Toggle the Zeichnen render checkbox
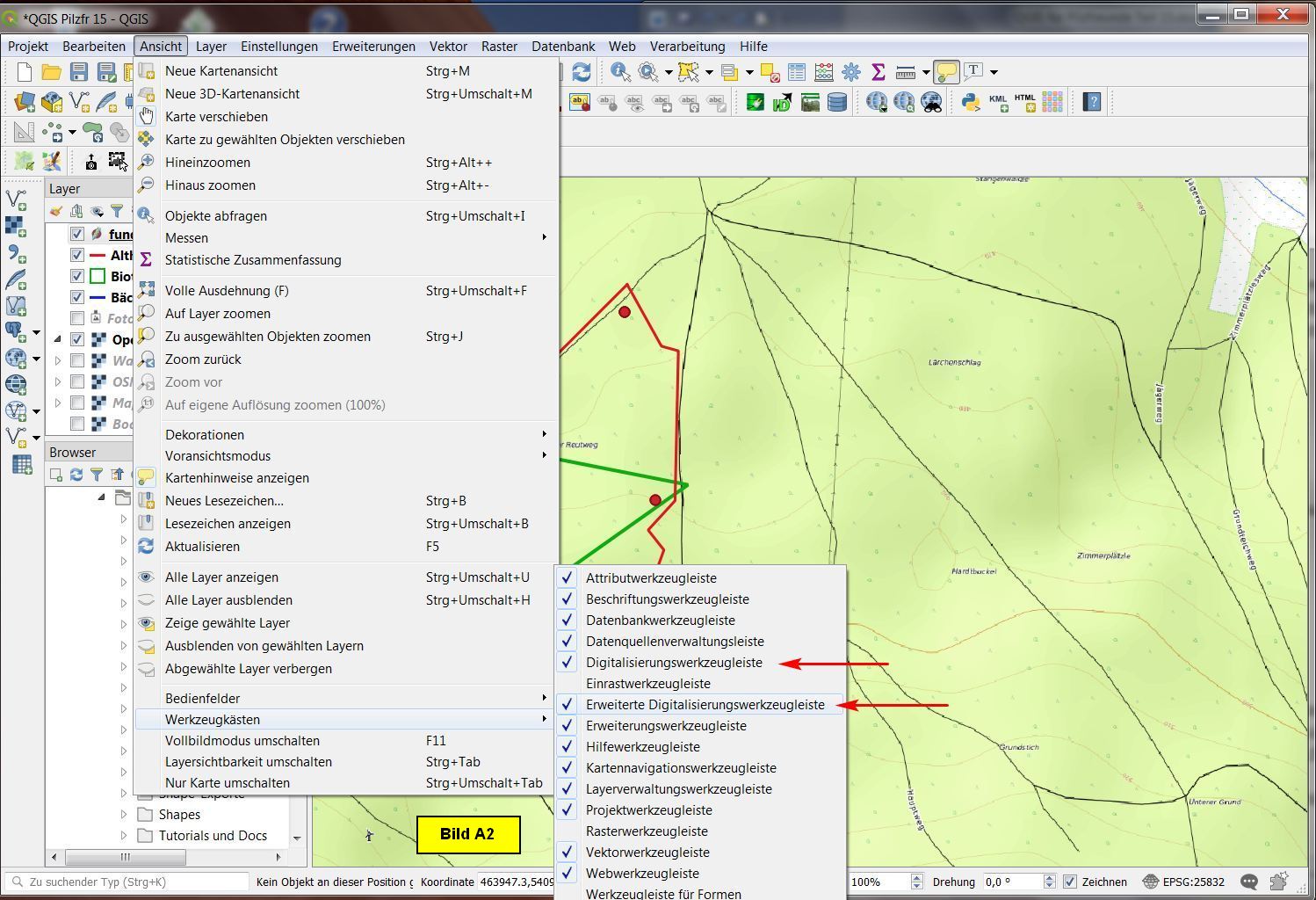The height and width of the screenshot is (900, 1316). tap(1069, 882)
